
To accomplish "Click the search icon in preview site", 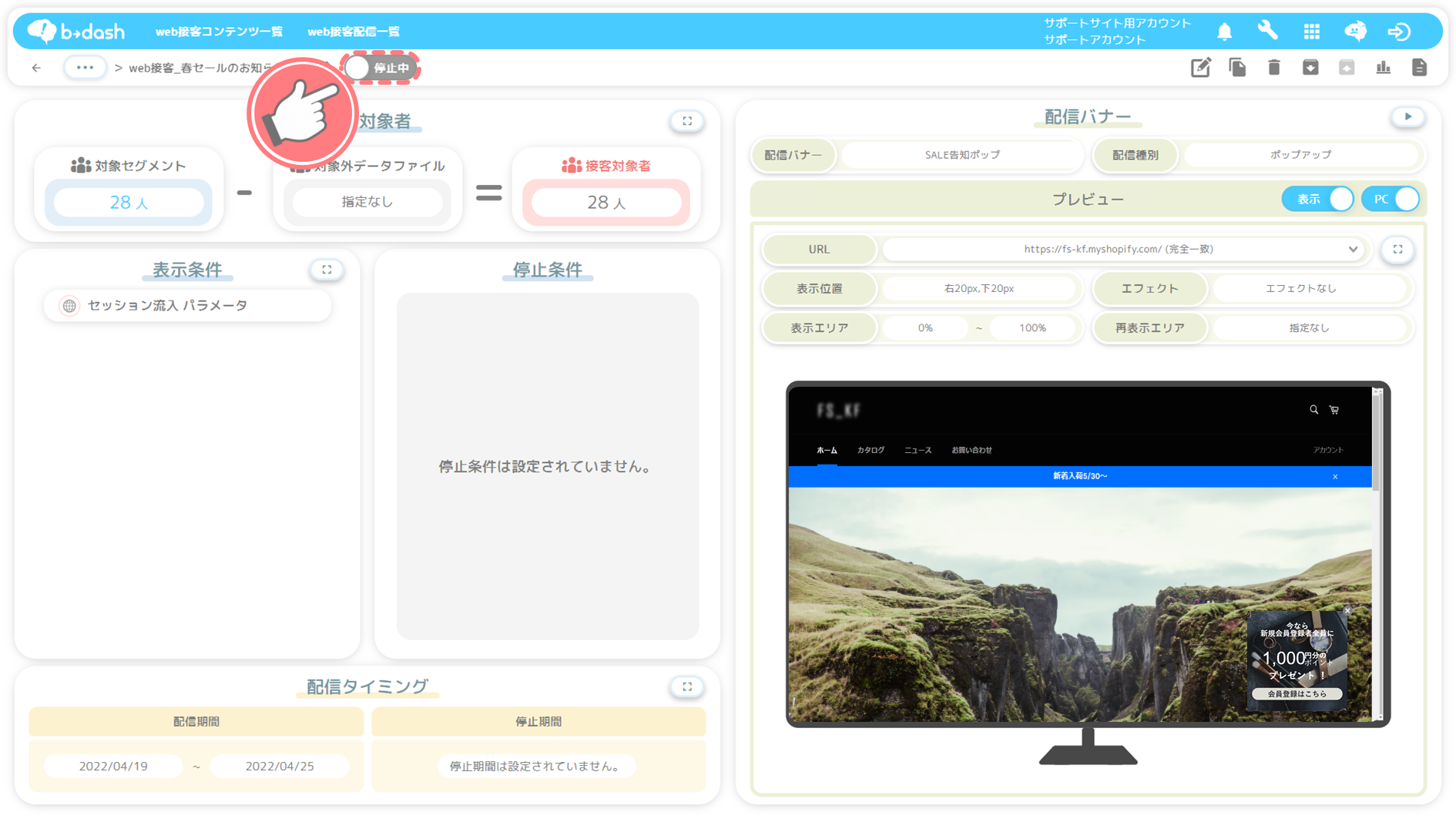I will point(1313,411).
